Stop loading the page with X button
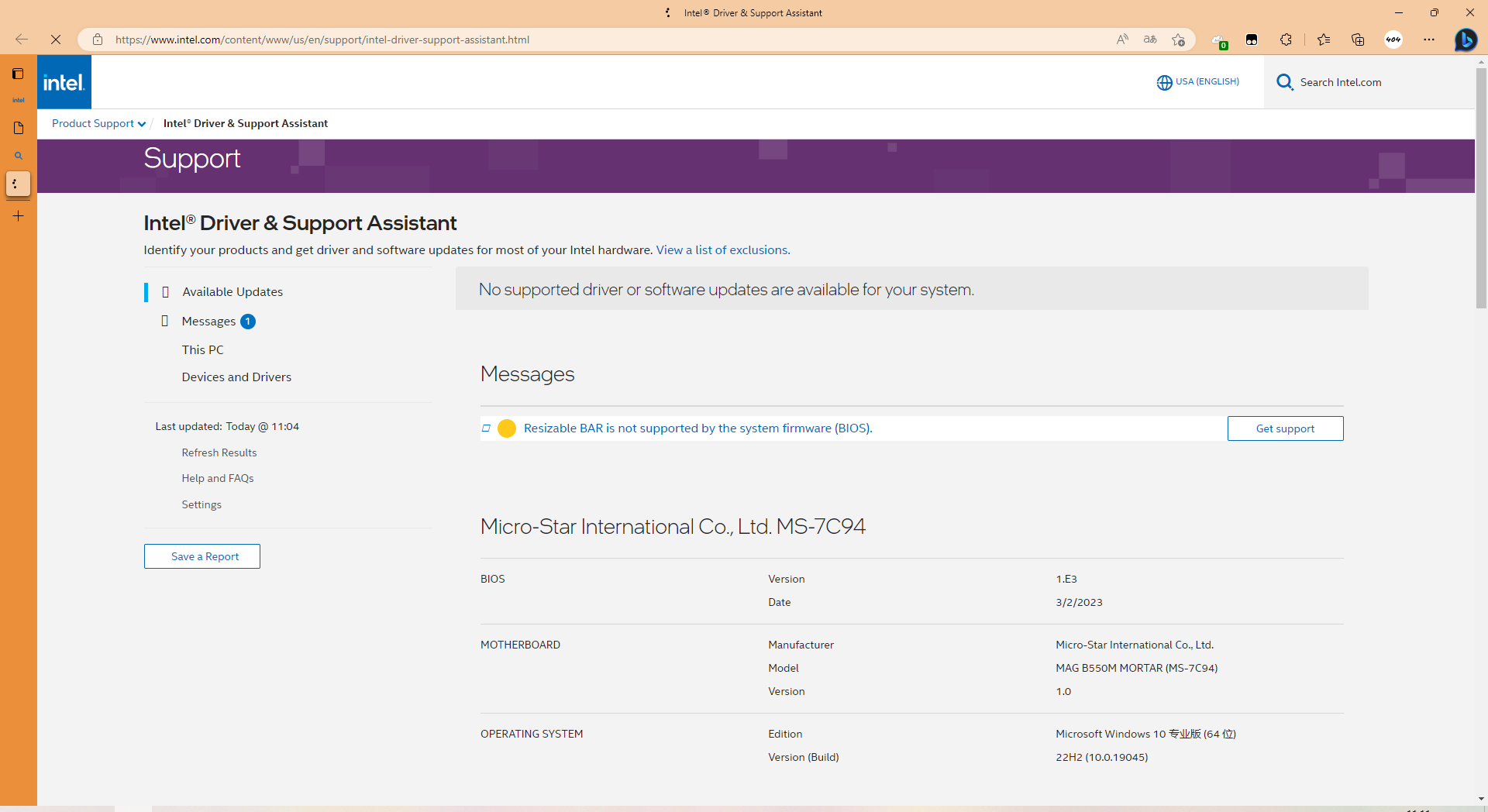Viewport: 1488px width, 812px height. [x=56, y=40]
